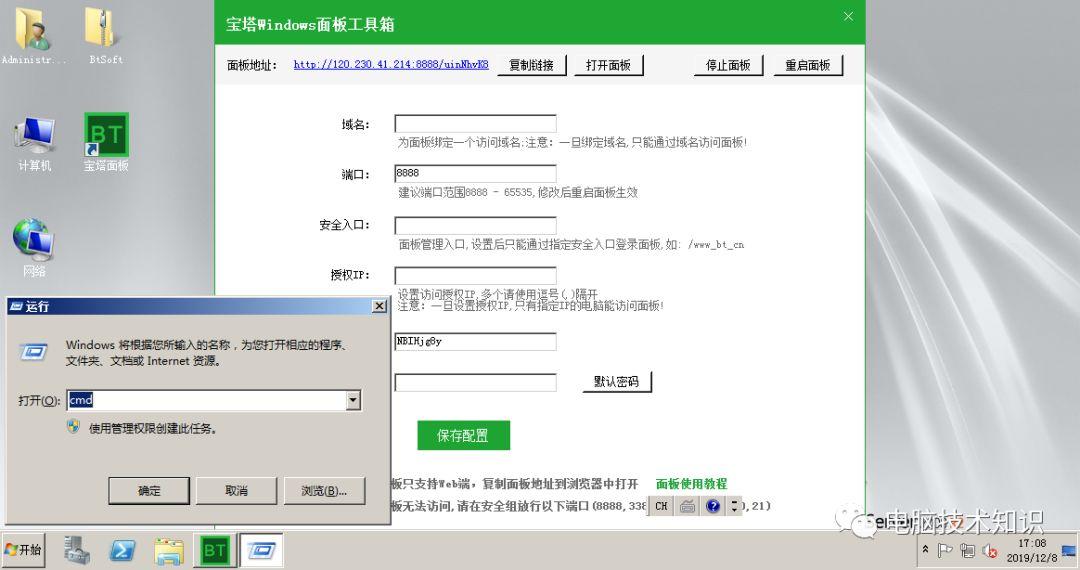Show hidden system tray icons

pyautogui.click(x=926, y=549)
